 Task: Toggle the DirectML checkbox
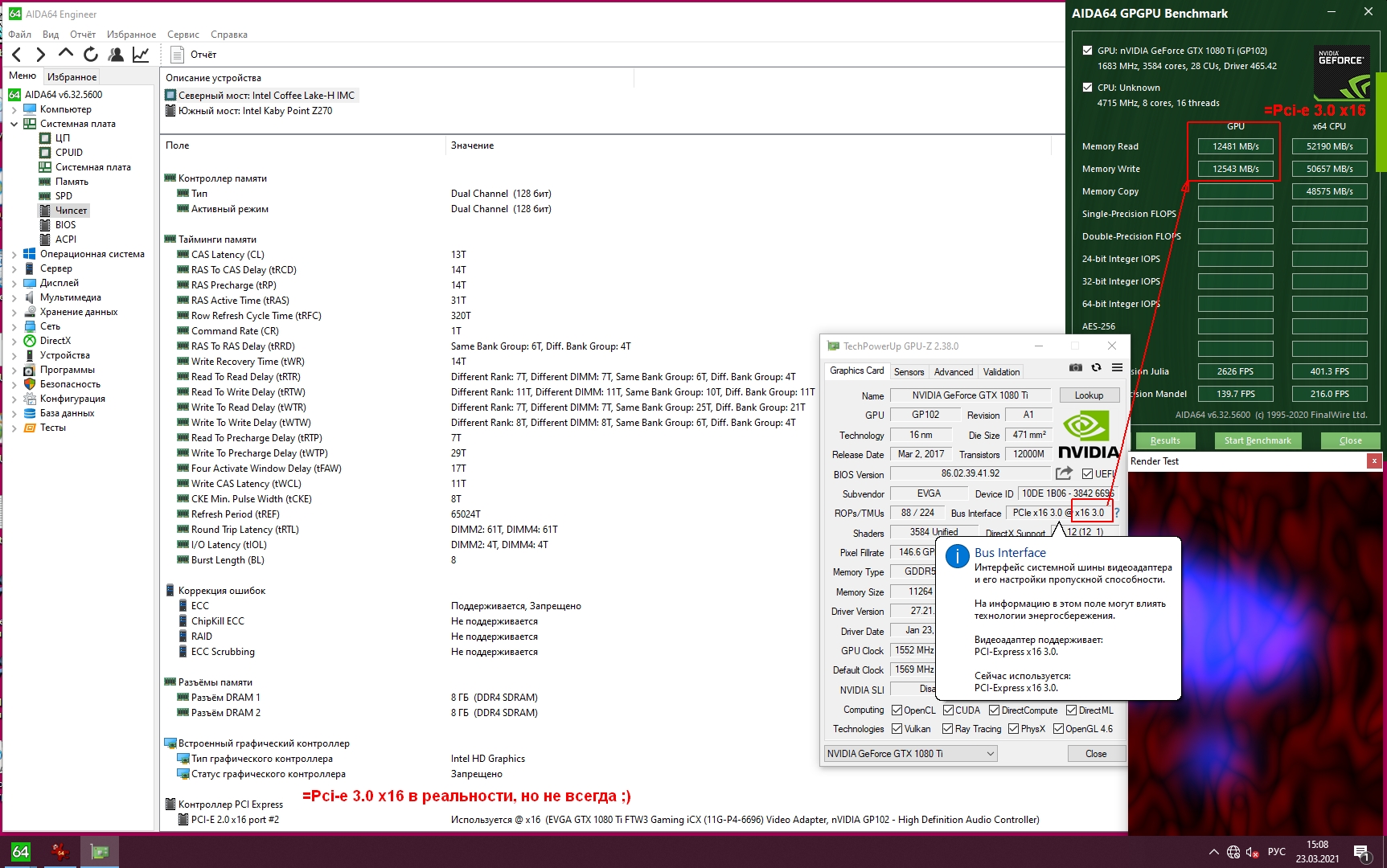point(1072,710)
